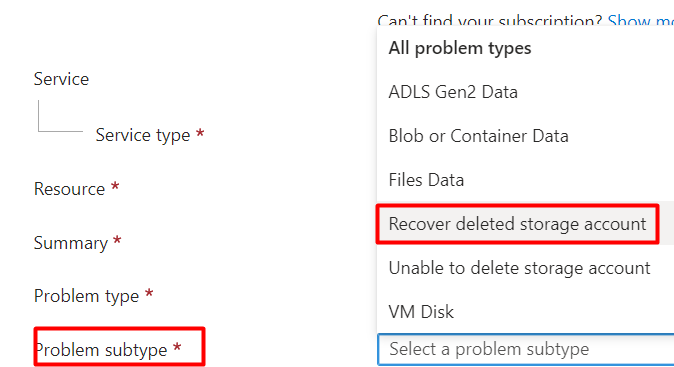Click the Service type label

tap(143, 135)
